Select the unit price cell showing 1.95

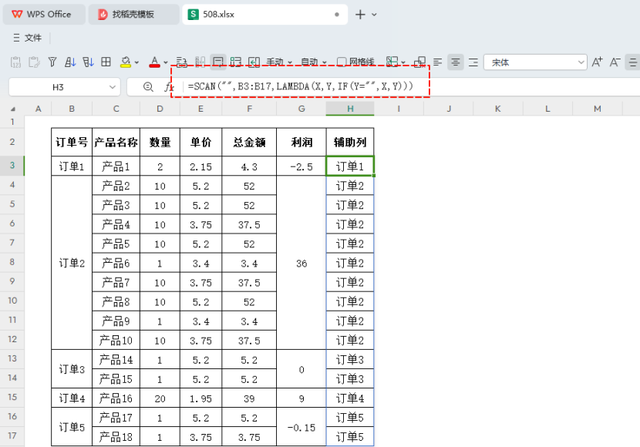tap(201, 398)
